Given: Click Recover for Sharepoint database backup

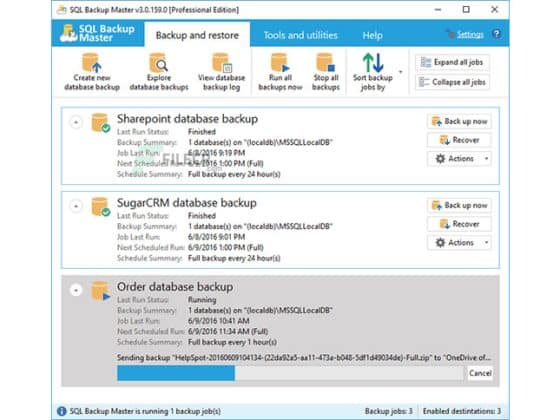Looking at the screenshot, I should coord(459,140).
